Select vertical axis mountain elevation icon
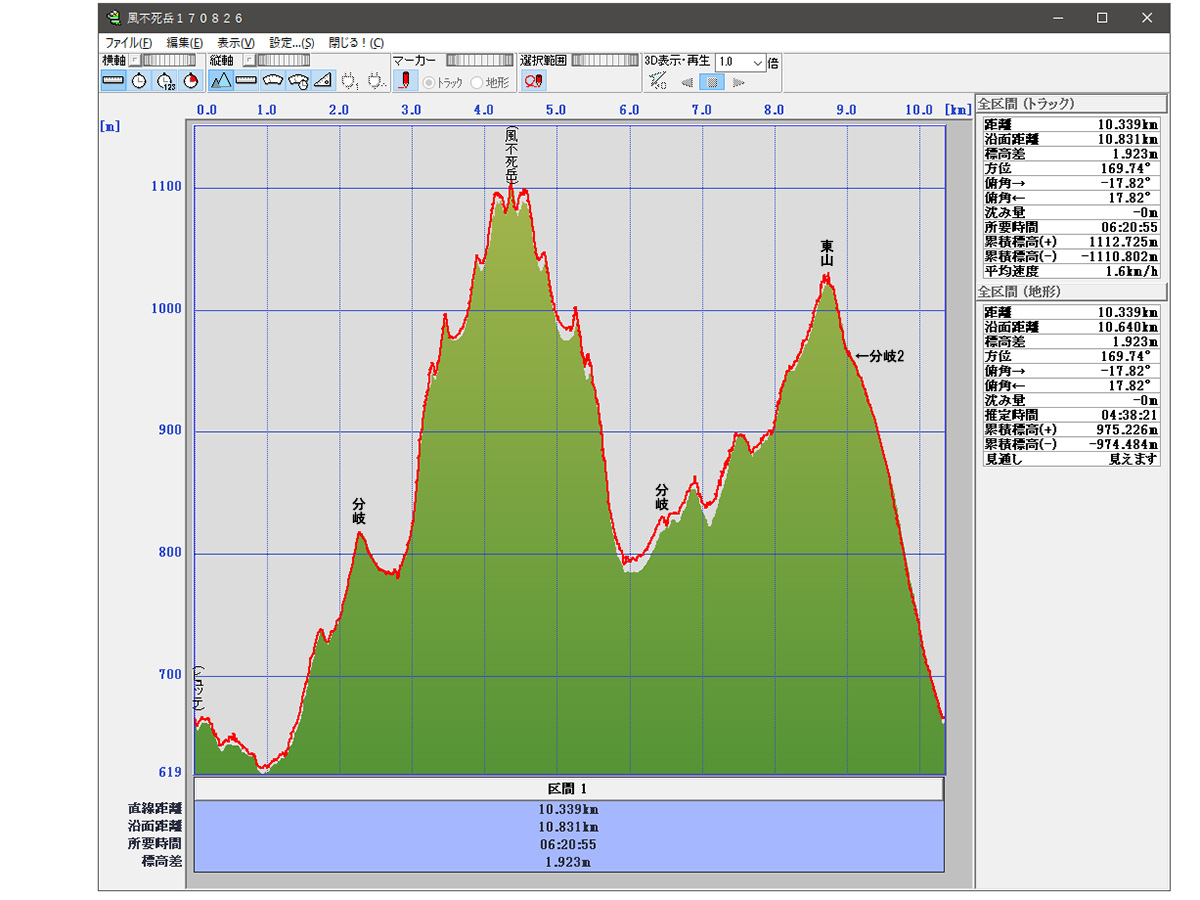 coord(221,80)
